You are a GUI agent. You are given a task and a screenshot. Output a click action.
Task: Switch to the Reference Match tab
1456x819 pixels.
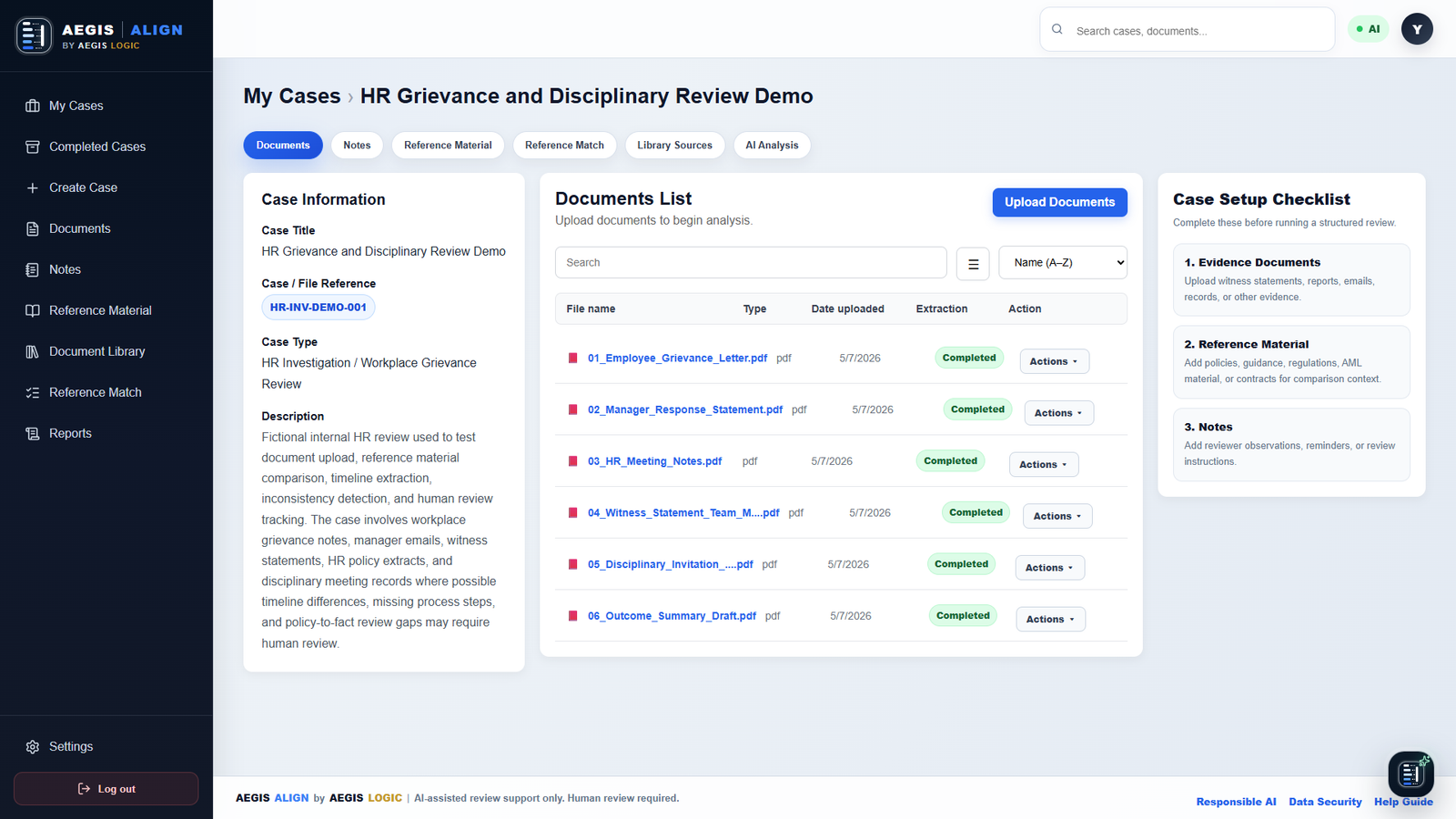[x=564, y=146]
